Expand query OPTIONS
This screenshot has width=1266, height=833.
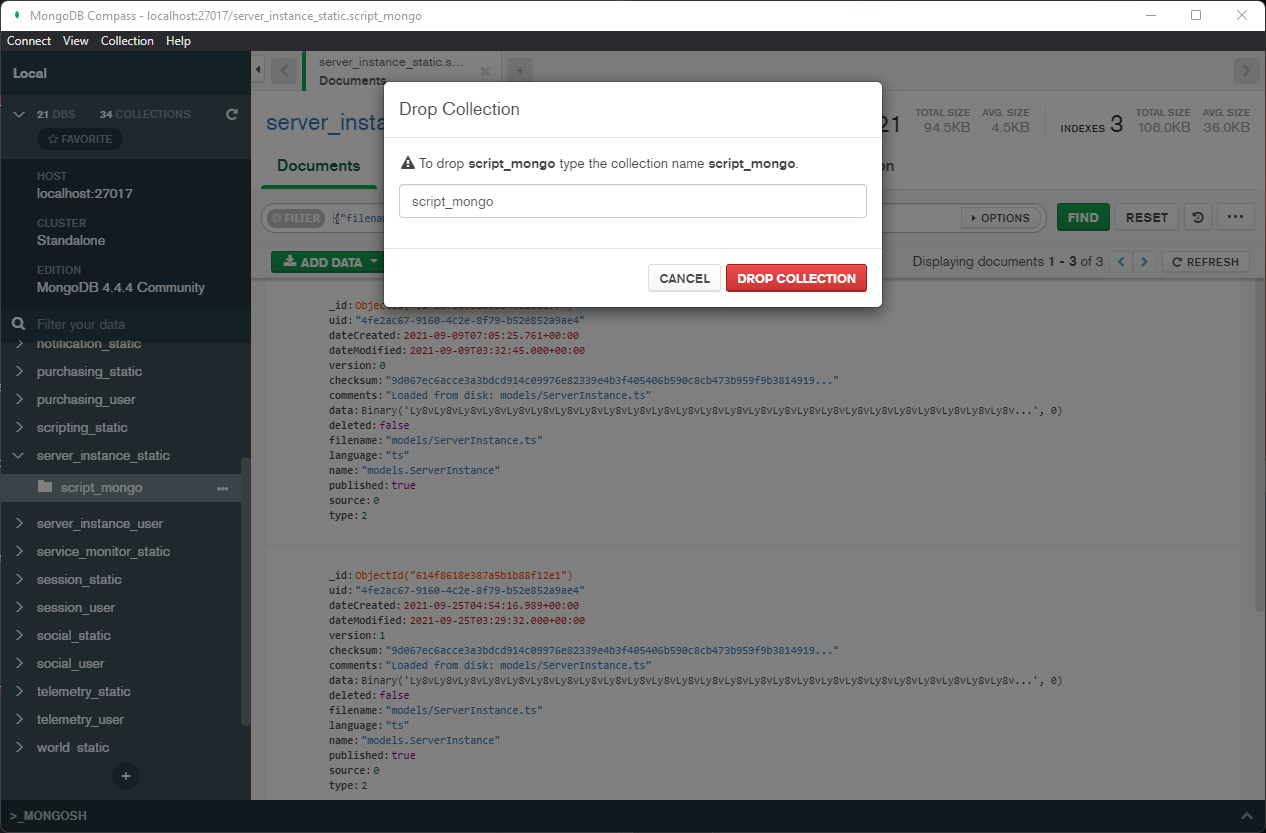tap(1000, 218)
